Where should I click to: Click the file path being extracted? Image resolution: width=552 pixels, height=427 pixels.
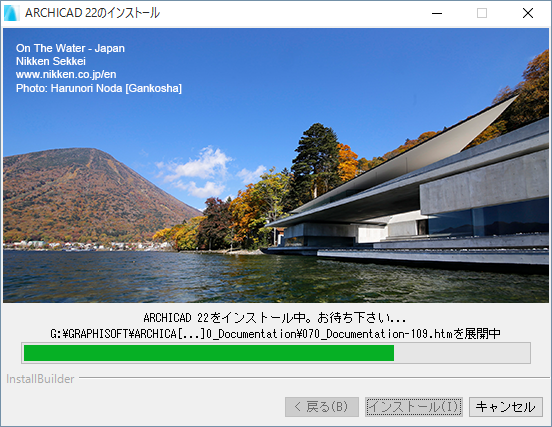[x=275, y=333]
